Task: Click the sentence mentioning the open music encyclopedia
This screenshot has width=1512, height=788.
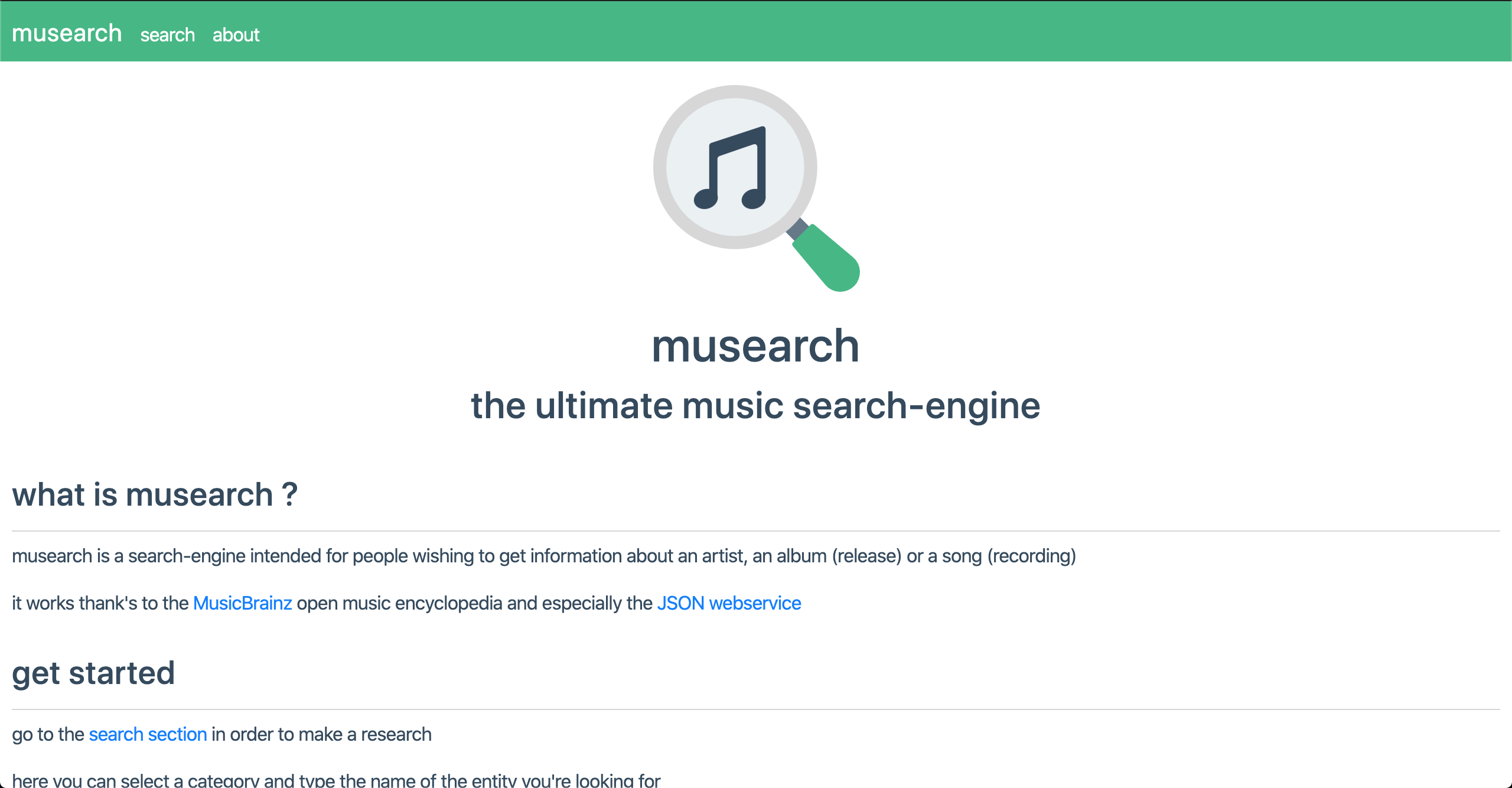Action: point(406,603)
